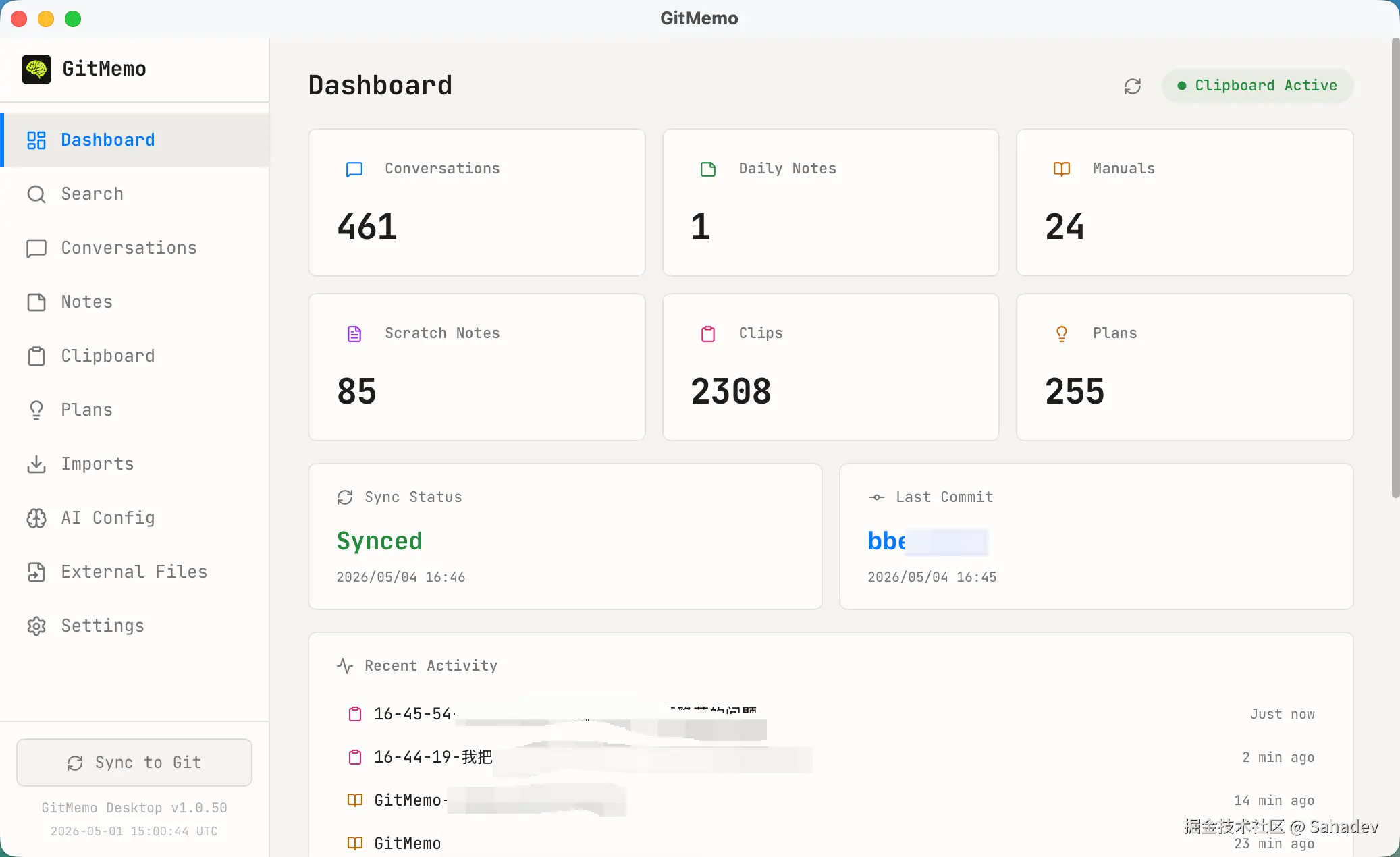Click the Sync to Git button
The height and width of the screenshot is (857, 1400).
point(134,763)
